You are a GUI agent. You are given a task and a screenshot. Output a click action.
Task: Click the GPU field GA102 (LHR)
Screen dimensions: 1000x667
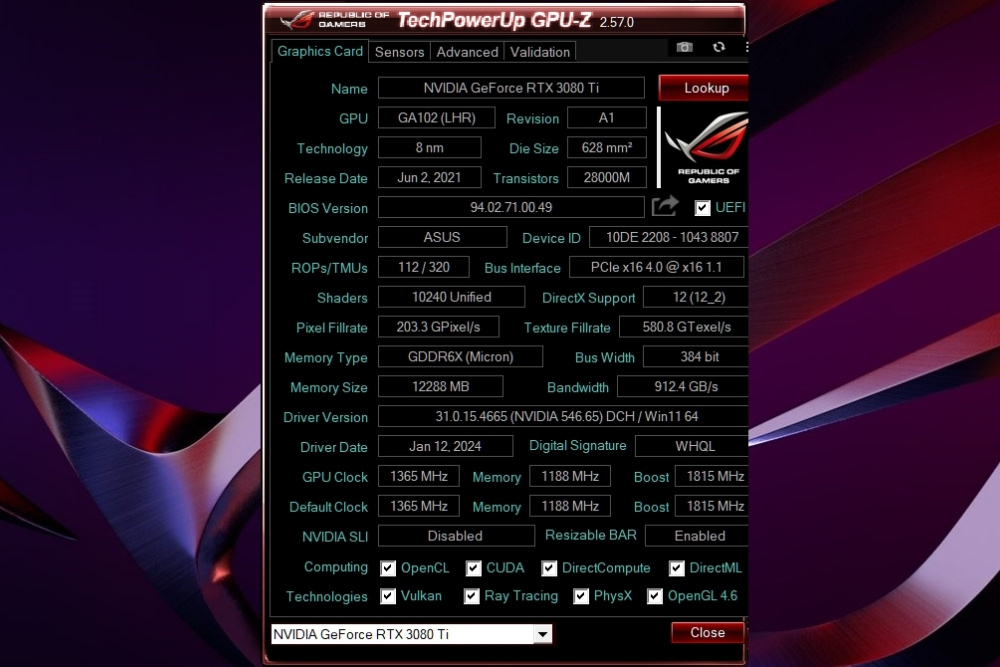[x=436, y=118]
